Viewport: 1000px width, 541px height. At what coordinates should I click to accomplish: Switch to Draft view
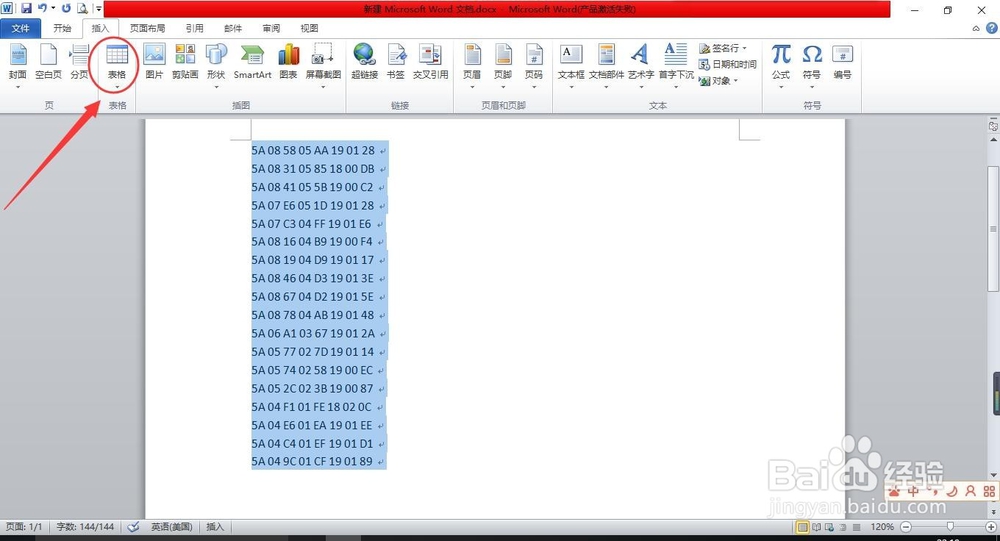tap(857, 527)
